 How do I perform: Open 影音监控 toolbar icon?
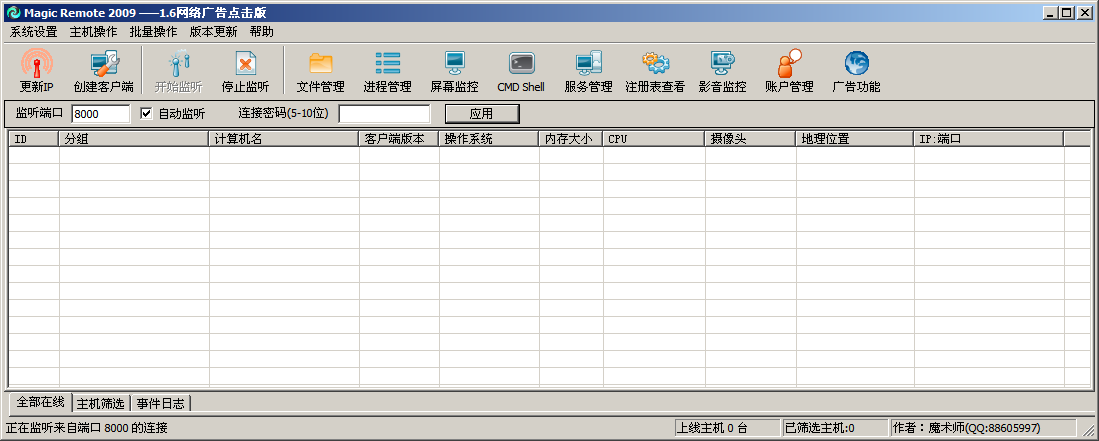722,64
